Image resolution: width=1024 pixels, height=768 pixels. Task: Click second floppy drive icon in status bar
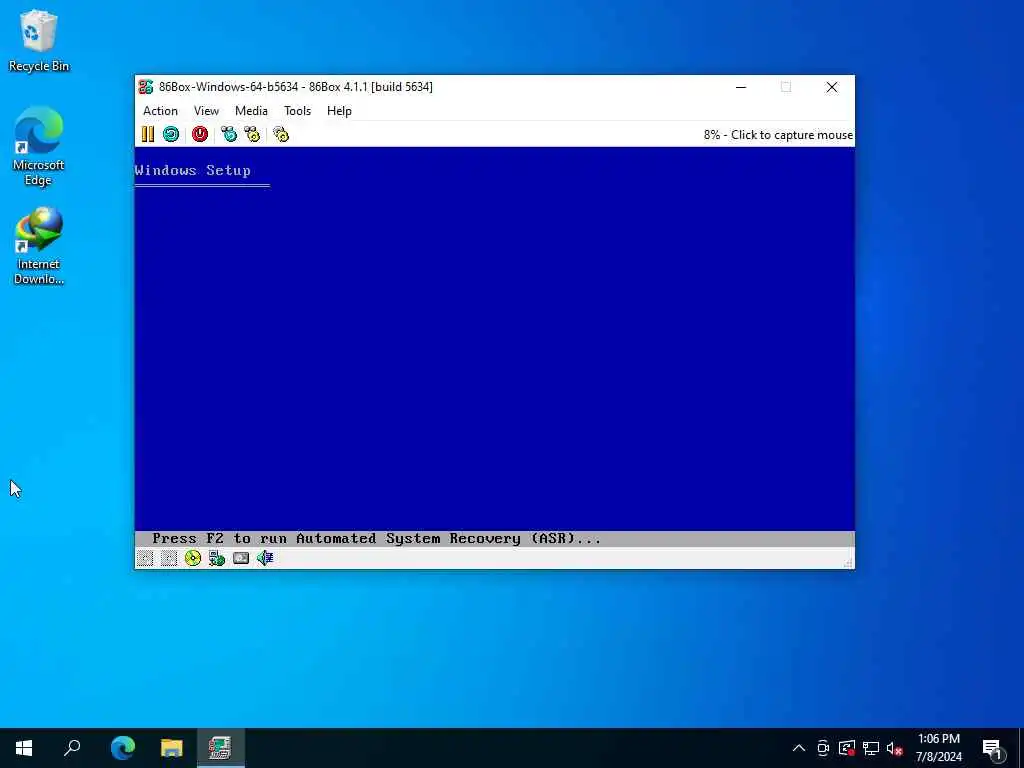click(x=169, y=558)
